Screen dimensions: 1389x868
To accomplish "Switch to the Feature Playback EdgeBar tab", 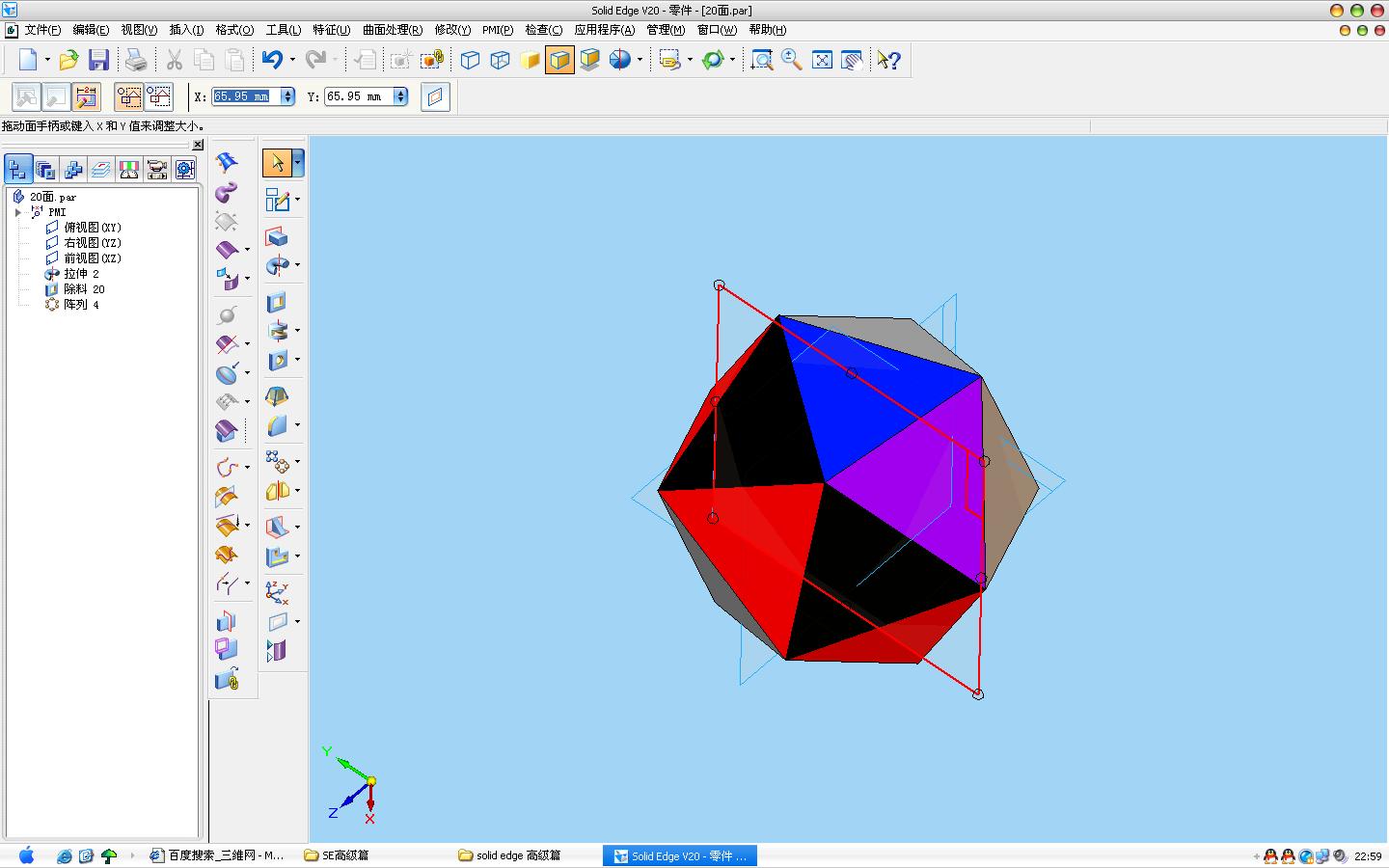I will pos(156,170).
